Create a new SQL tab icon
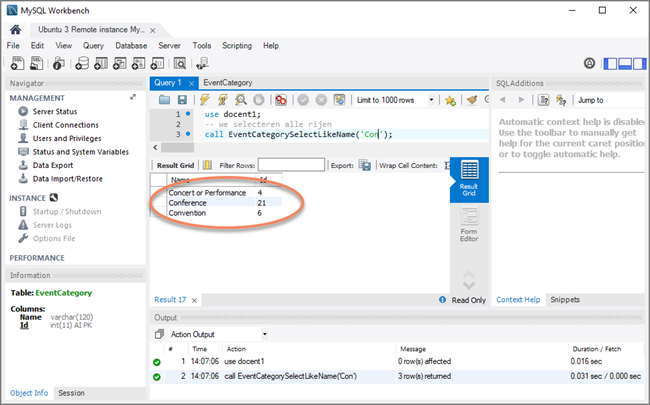Screen dimensions: 650x405 [x=17, y=63]
